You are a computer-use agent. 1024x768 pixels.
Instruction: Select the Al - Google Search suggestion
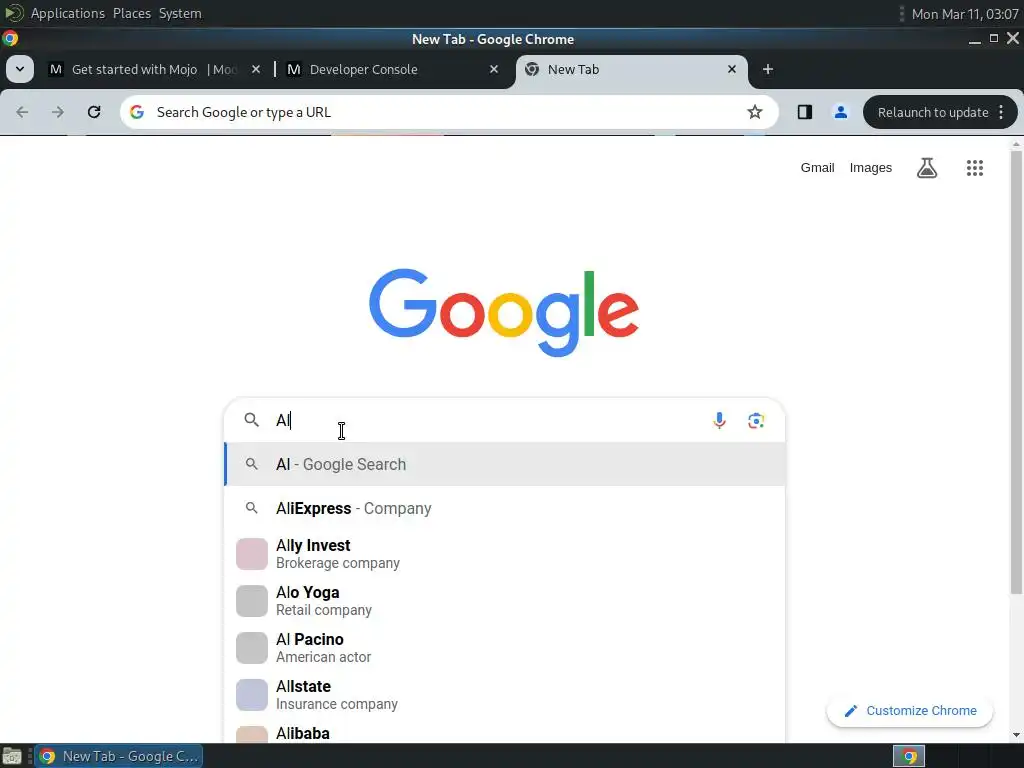505,464
